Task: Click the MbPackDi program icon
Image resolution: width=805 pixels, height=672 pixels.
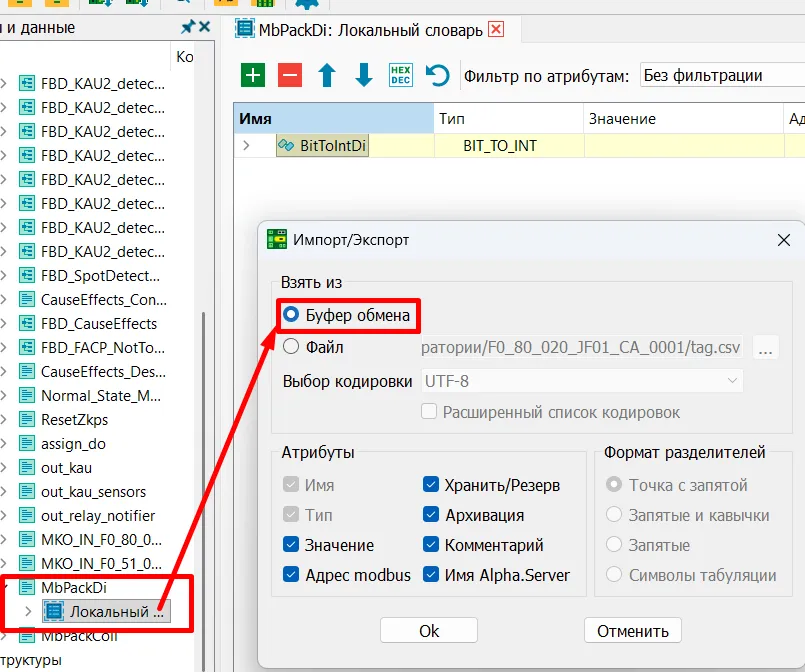Action: (27, 587)
